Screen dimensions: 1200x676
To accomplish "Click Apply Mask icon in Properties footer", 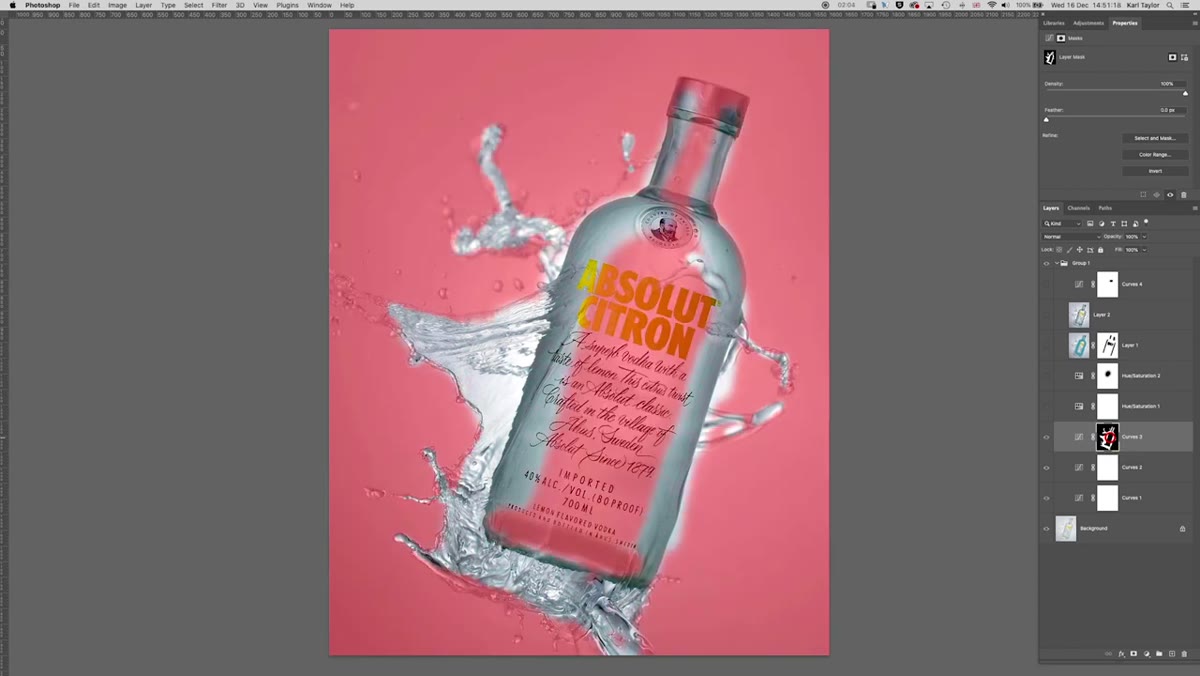I will click(1157, 195).
